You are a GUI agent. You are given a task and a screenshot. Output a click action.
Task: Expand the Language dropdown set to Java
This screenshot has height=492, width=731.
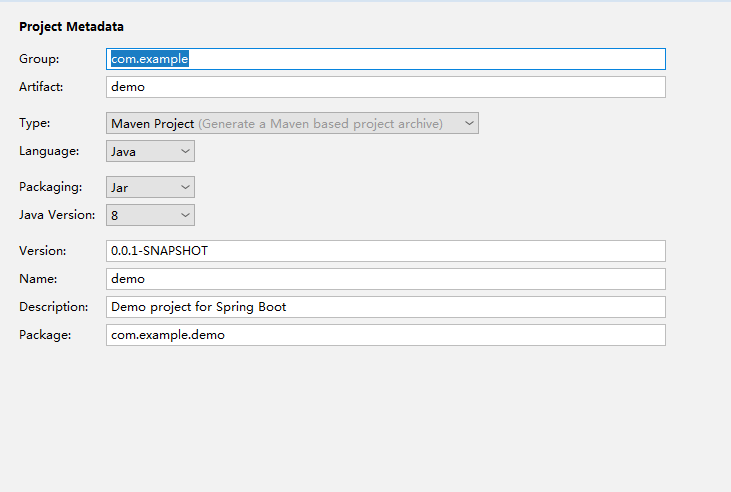(x=150, y=151)
